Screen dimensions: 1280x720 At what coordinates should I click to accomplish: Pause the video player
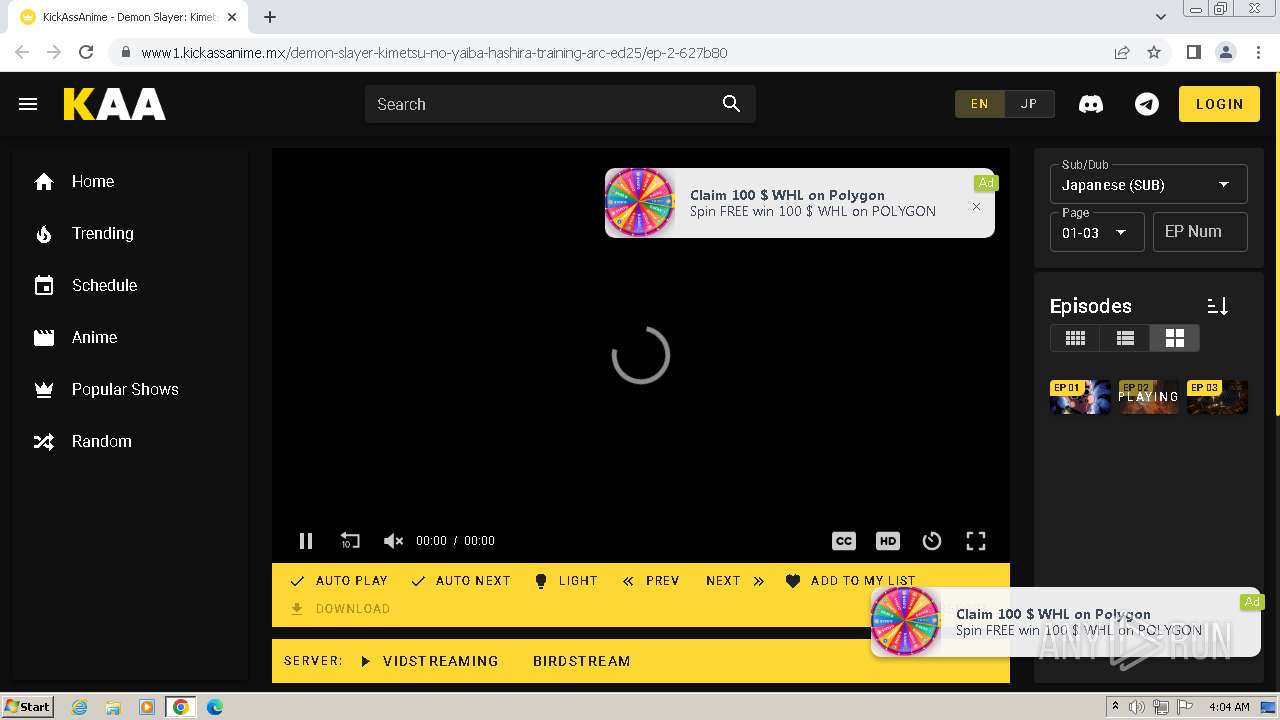pyautogui.click(x=306, y=541)
